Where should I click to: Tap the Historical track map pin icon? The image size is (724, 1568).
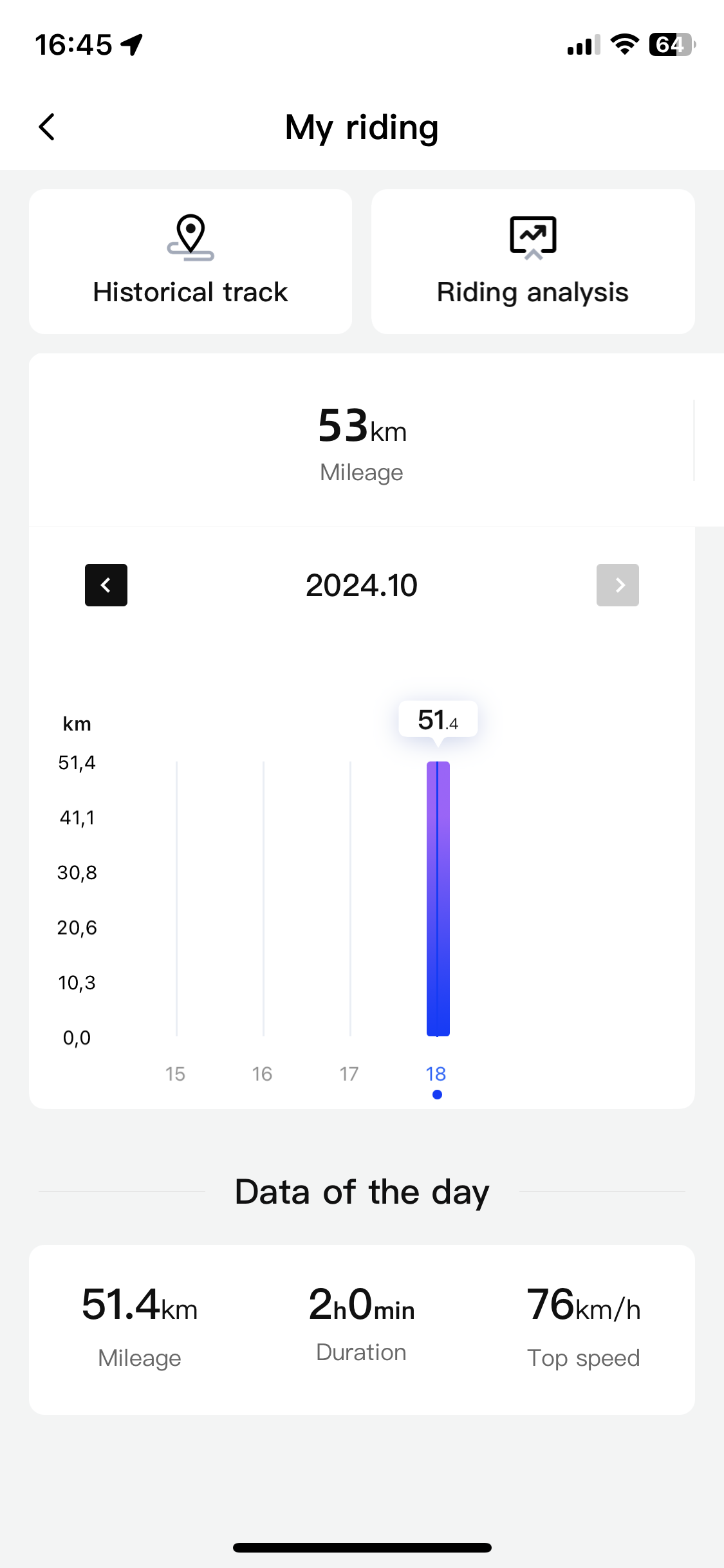[190, 237]
